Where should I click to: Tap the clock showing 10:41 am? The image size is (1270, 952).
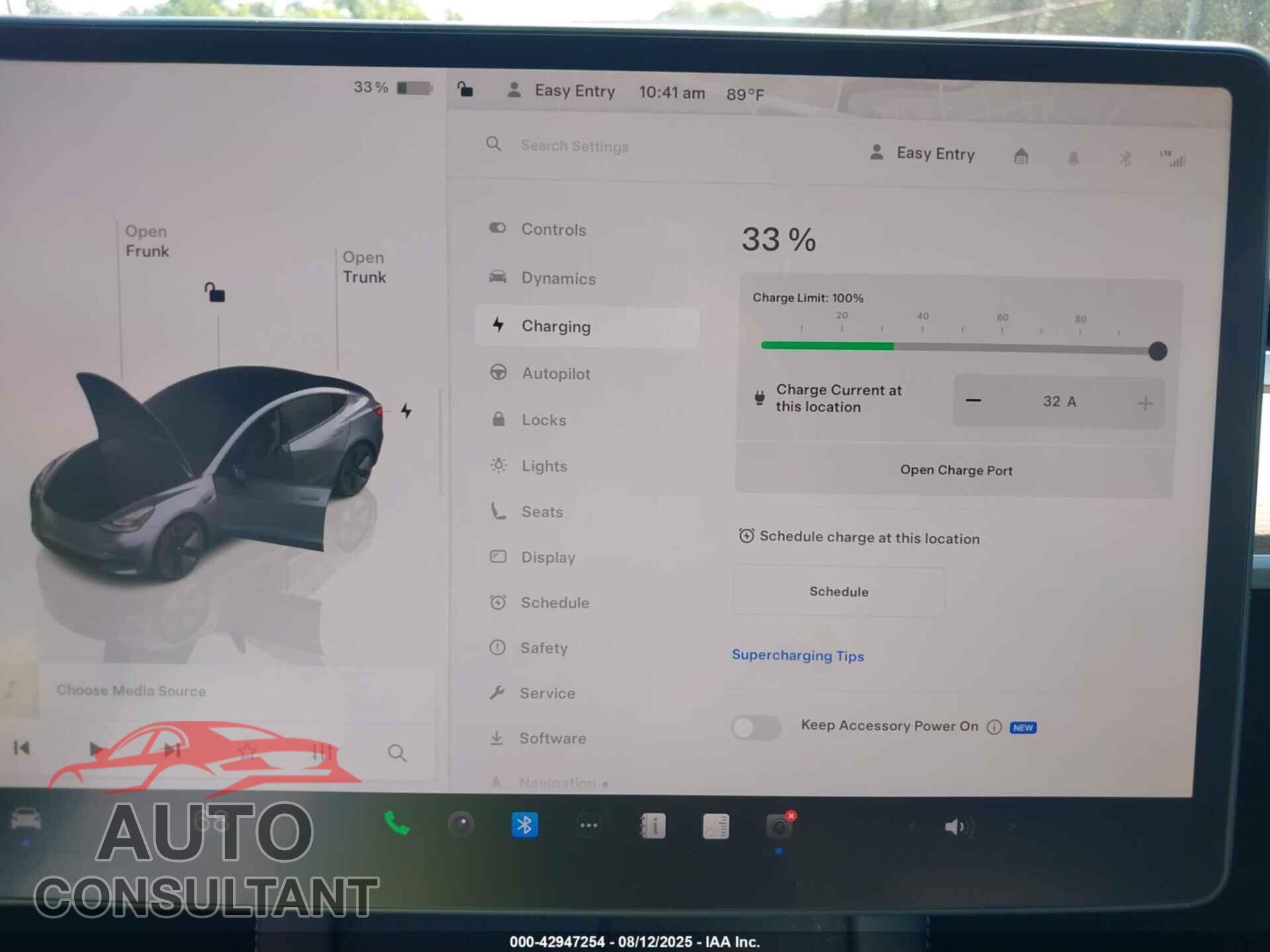pyautogui.click(x=671, y=93)
